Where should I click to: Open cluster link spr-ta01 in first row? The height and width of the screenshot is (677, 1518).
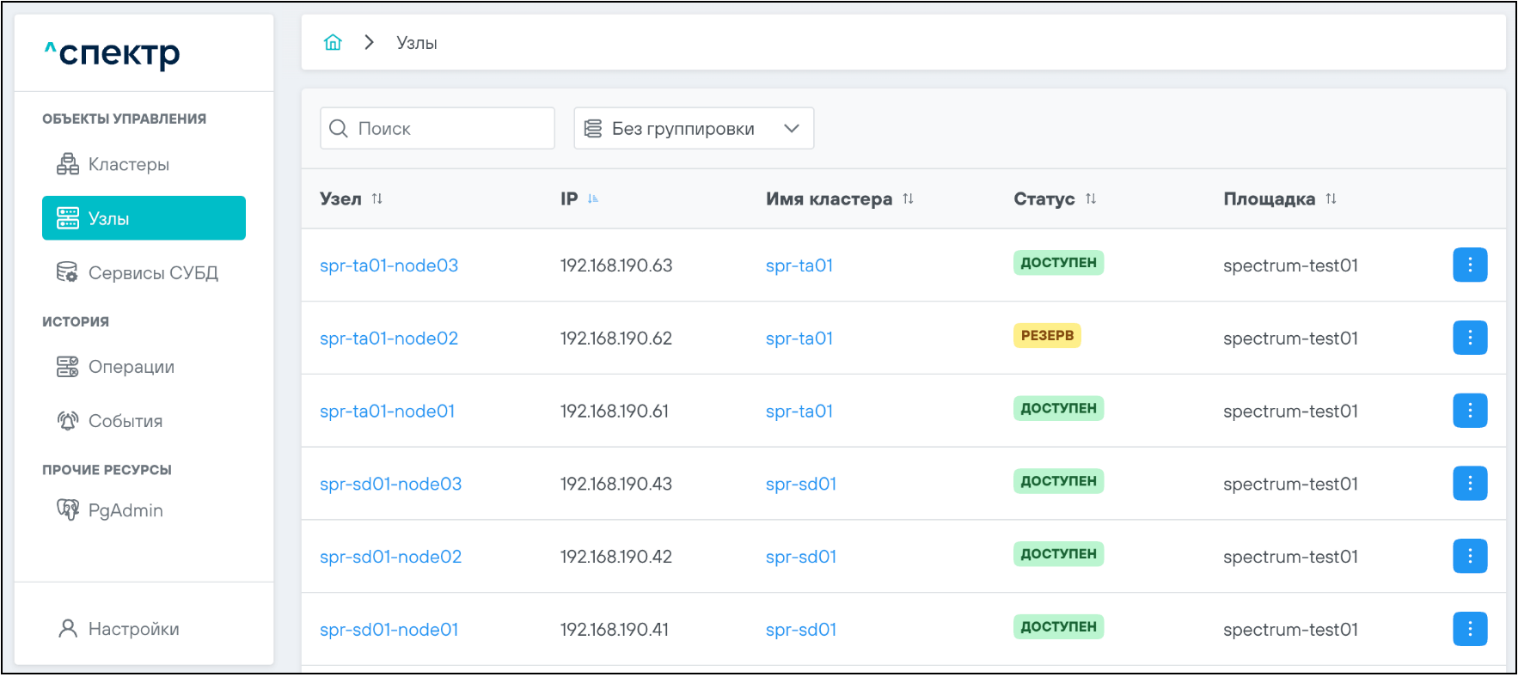pyautogui.click(x=799, y=266)
